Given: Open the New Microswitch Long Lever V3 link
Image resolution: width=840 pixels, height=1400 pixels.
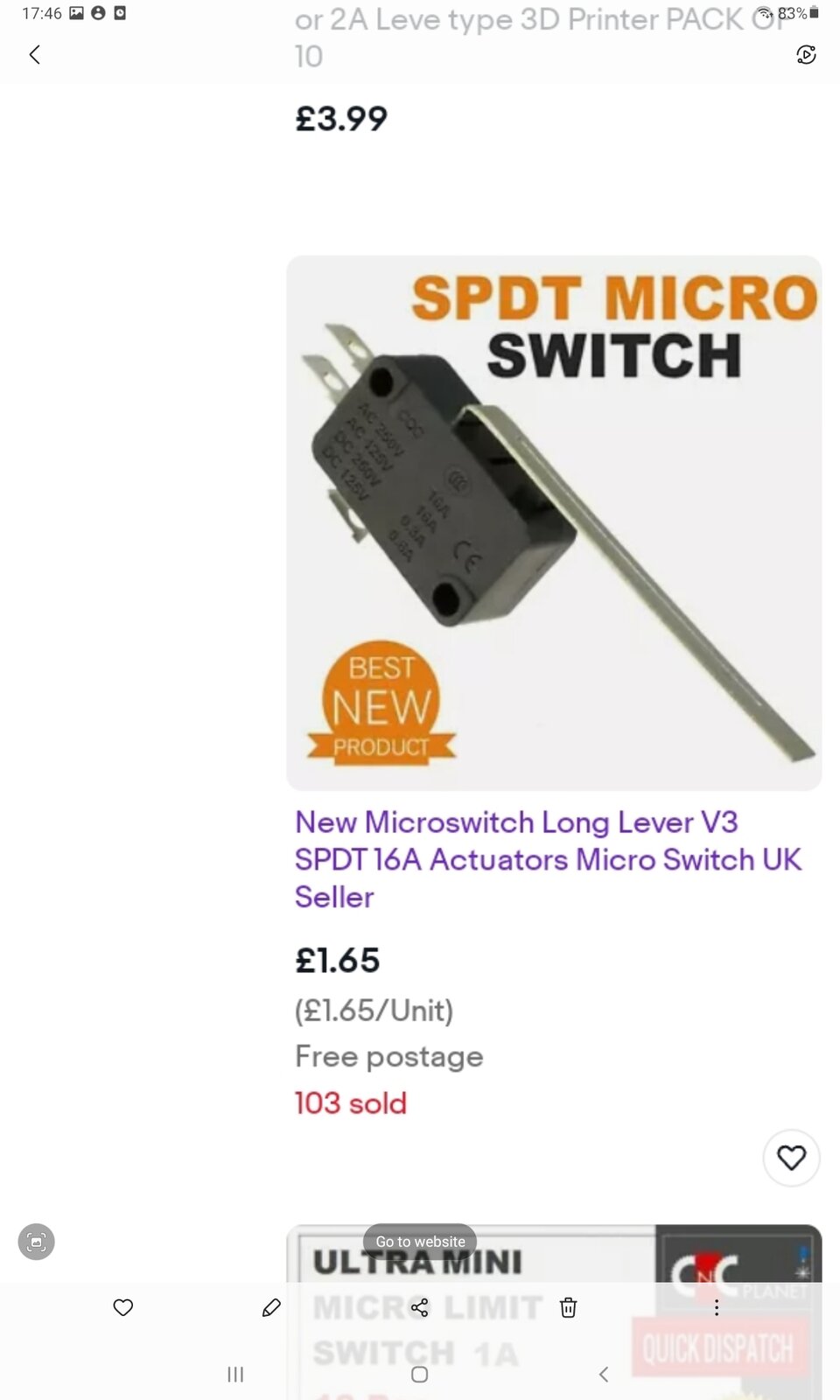Looking at the screenshot, I should pyautogui.click(x=548, y=859).
